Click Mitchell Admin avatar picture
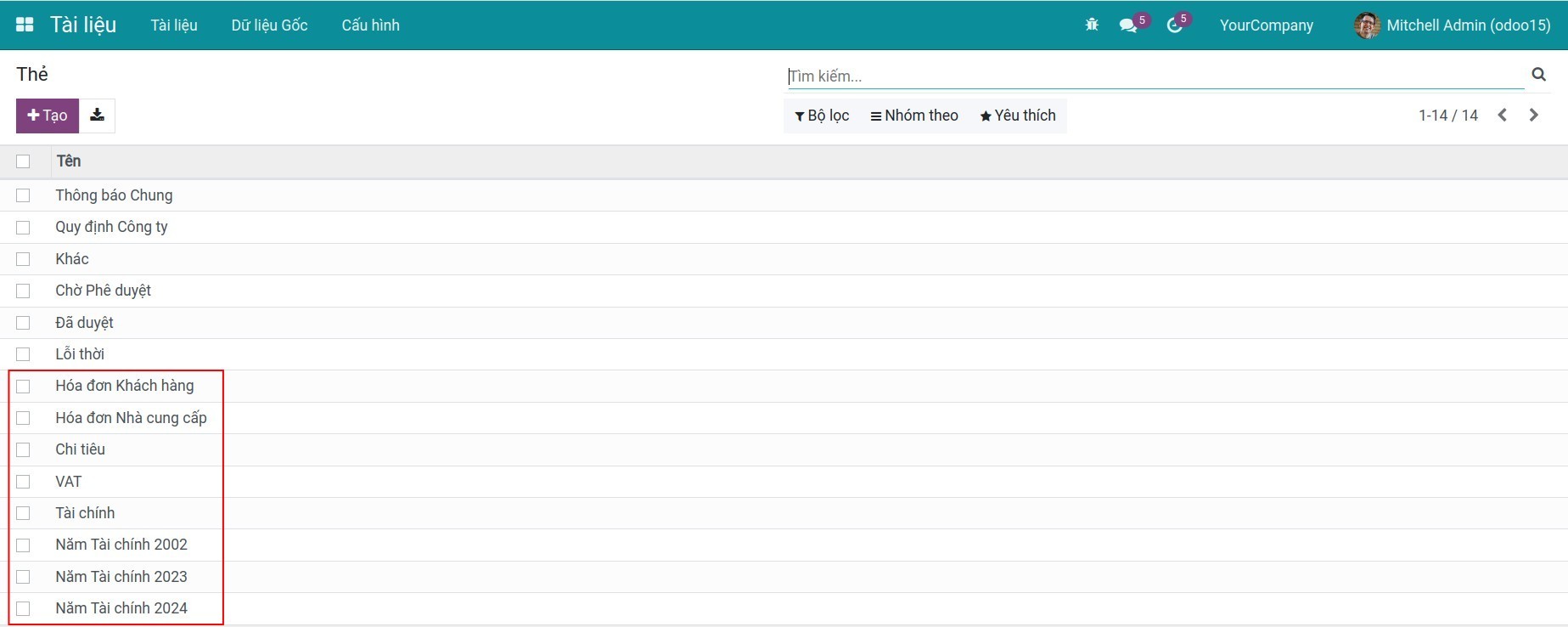 point(1366,25)
